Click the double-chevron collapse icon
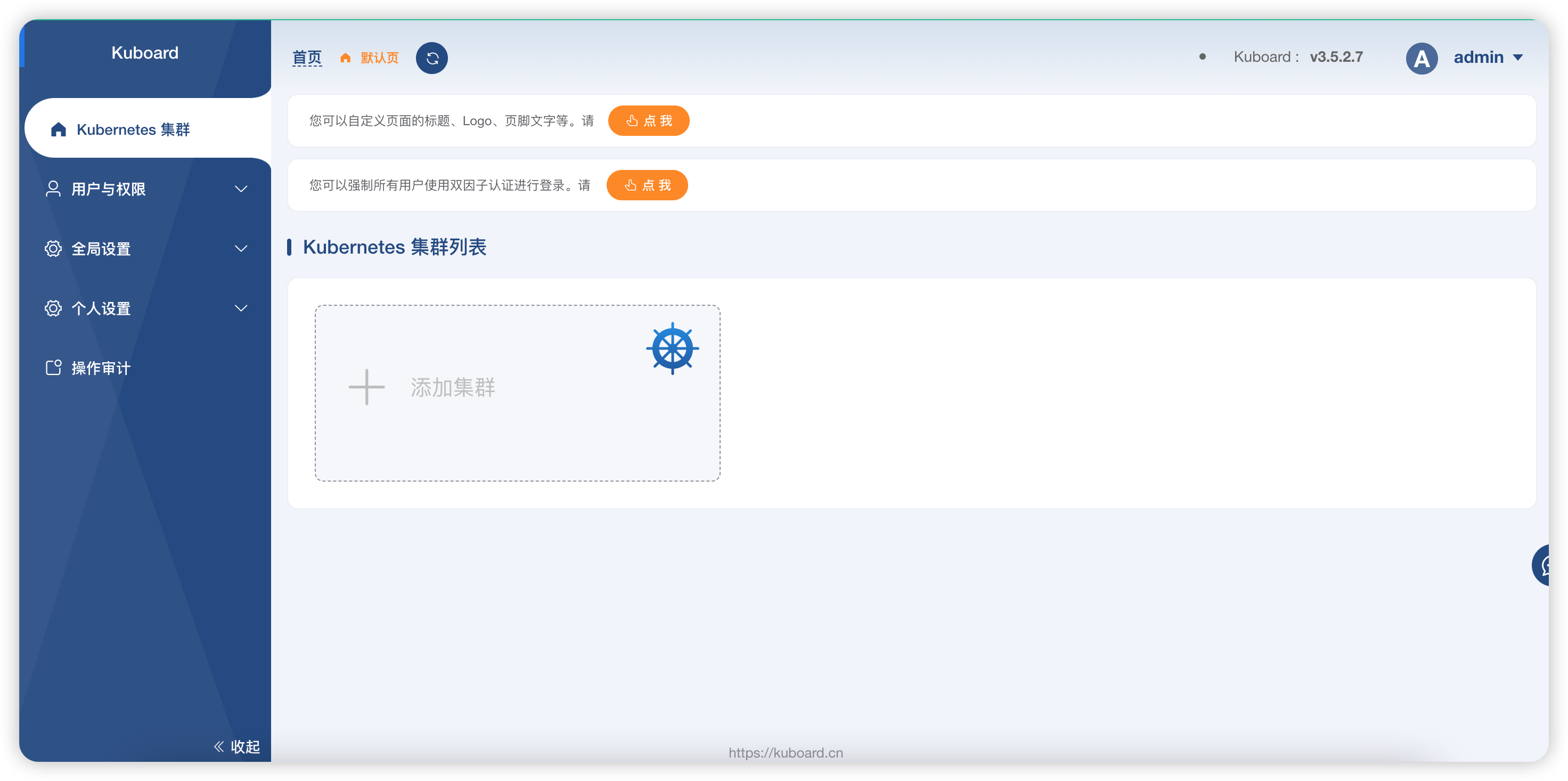The height and width of the screenshot is (781, 1568). 218,746
